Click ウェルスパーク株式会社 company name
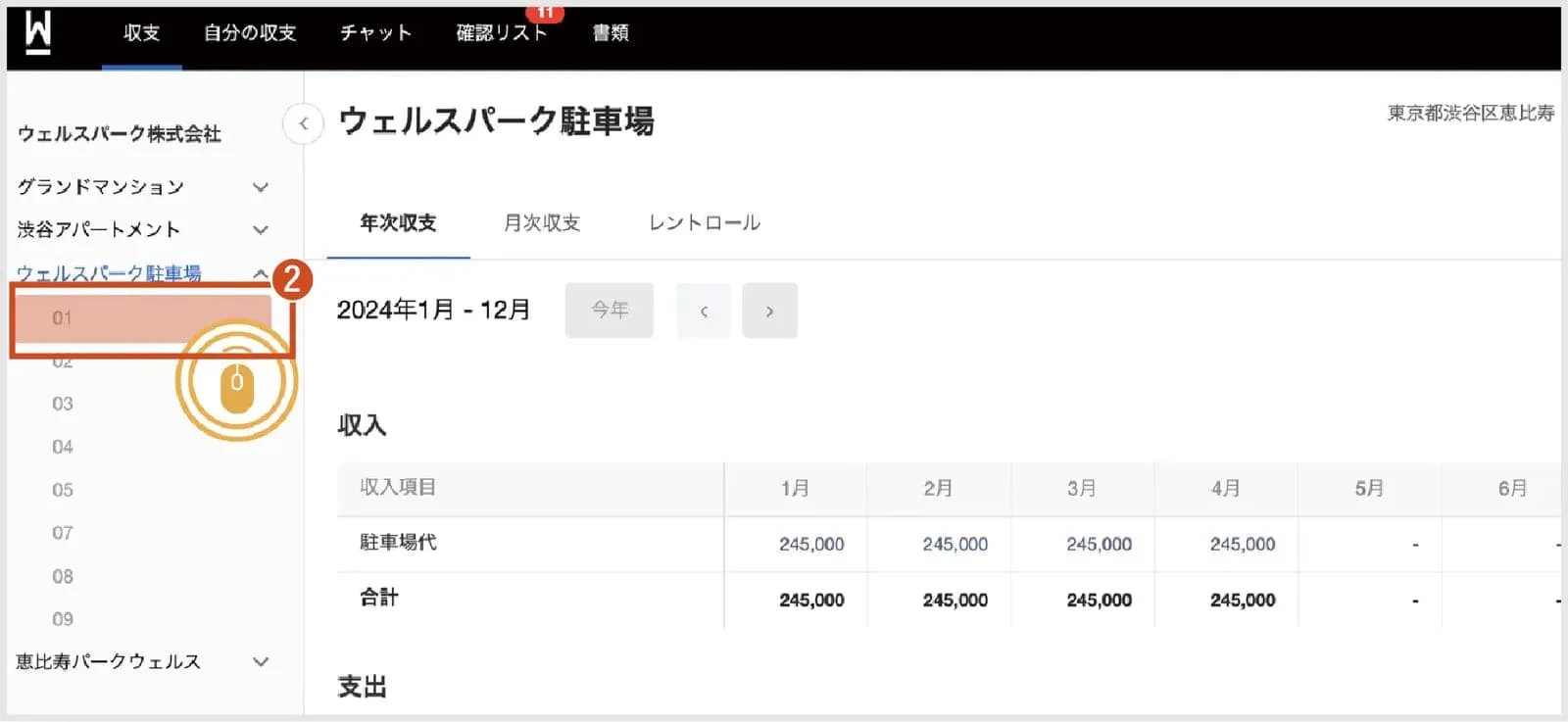Image resolution: width=1568 pixels, height=722 pixels. click(x=120, y=134)
